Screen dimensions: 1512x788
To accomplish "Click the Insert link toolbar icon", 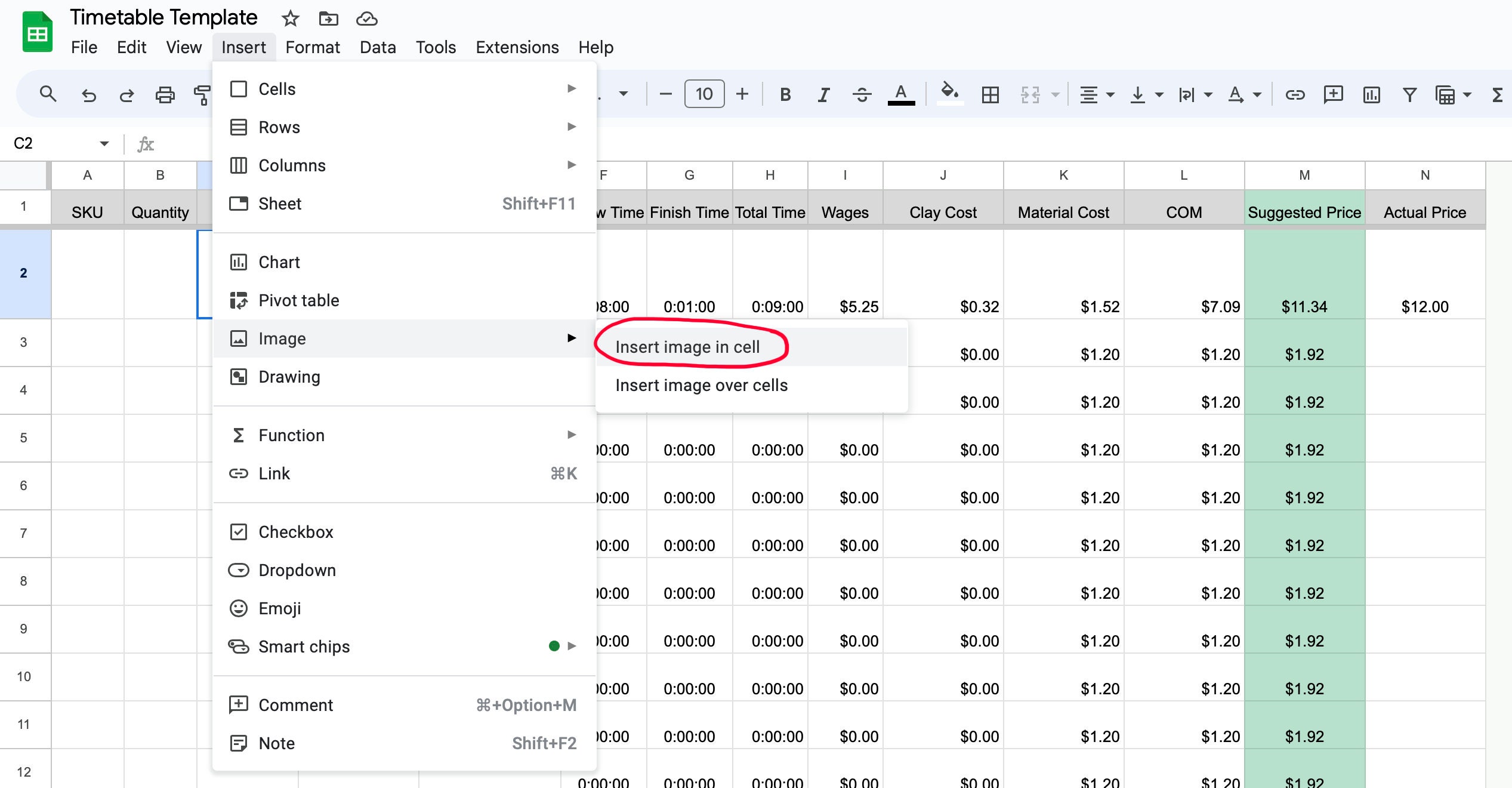I will [1295, 94].
